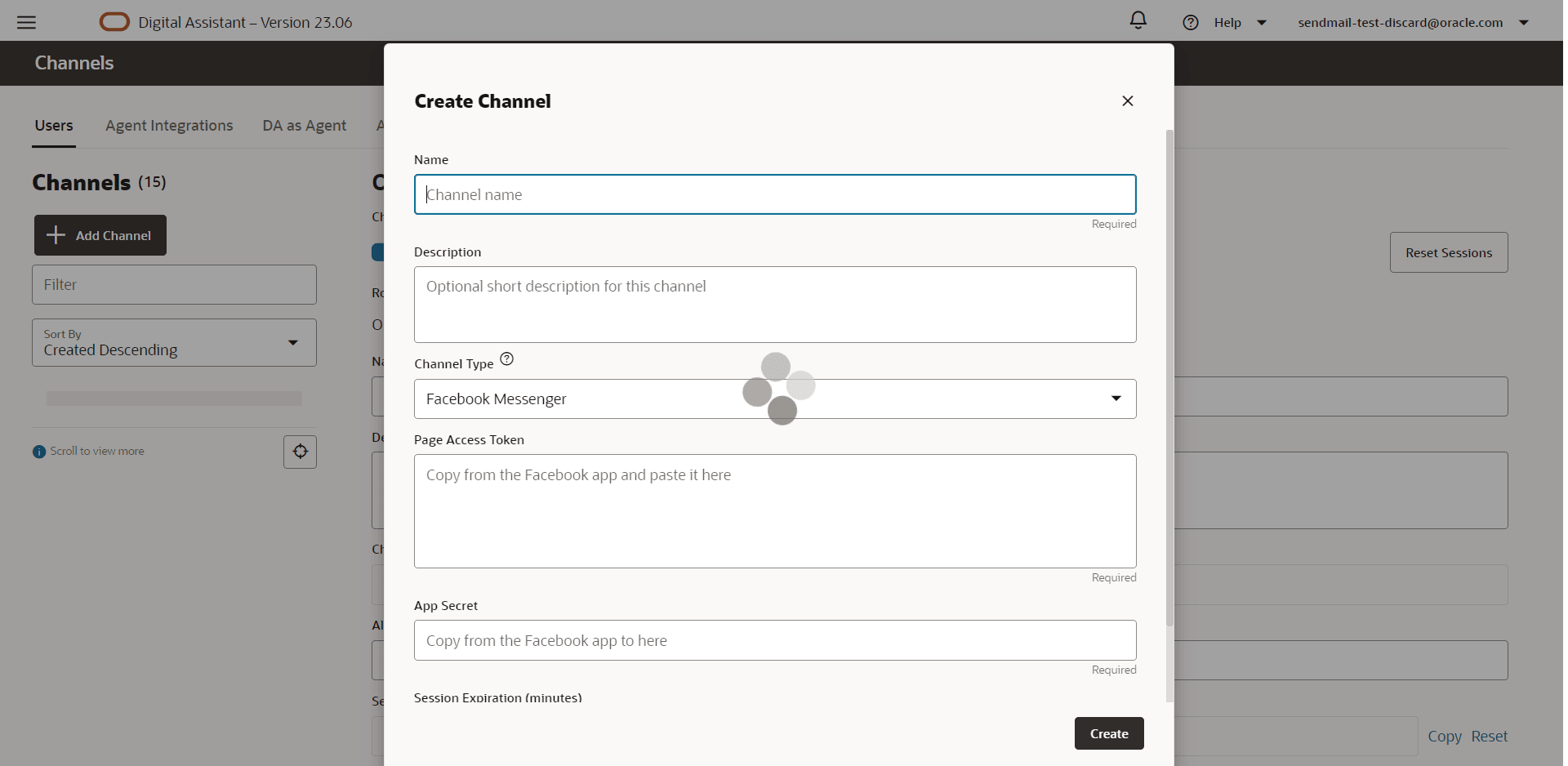Screen dimensions: 1568x766
Task: Expand the user account dropdown arrow
Action: (1524, 23)
